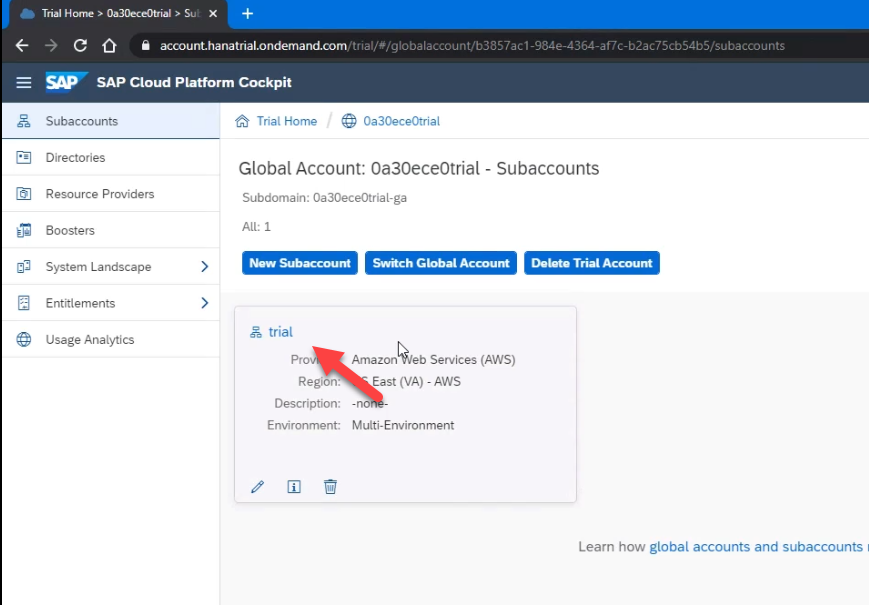The width and height of the screenshot is (869, 605).
Task: Click Delete Trial Account button
Action: 592,263
